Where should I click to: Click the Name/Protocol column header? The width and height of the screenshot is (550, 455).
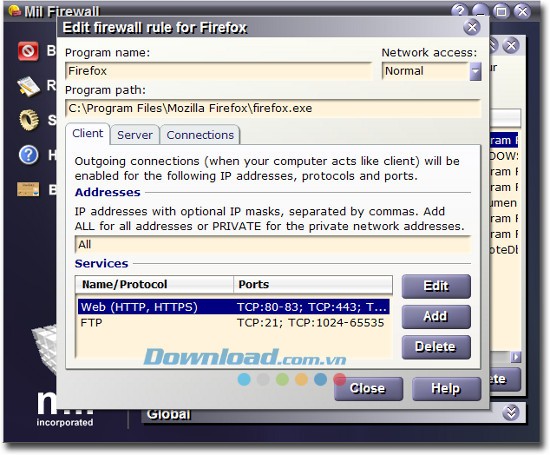point(154,284)
